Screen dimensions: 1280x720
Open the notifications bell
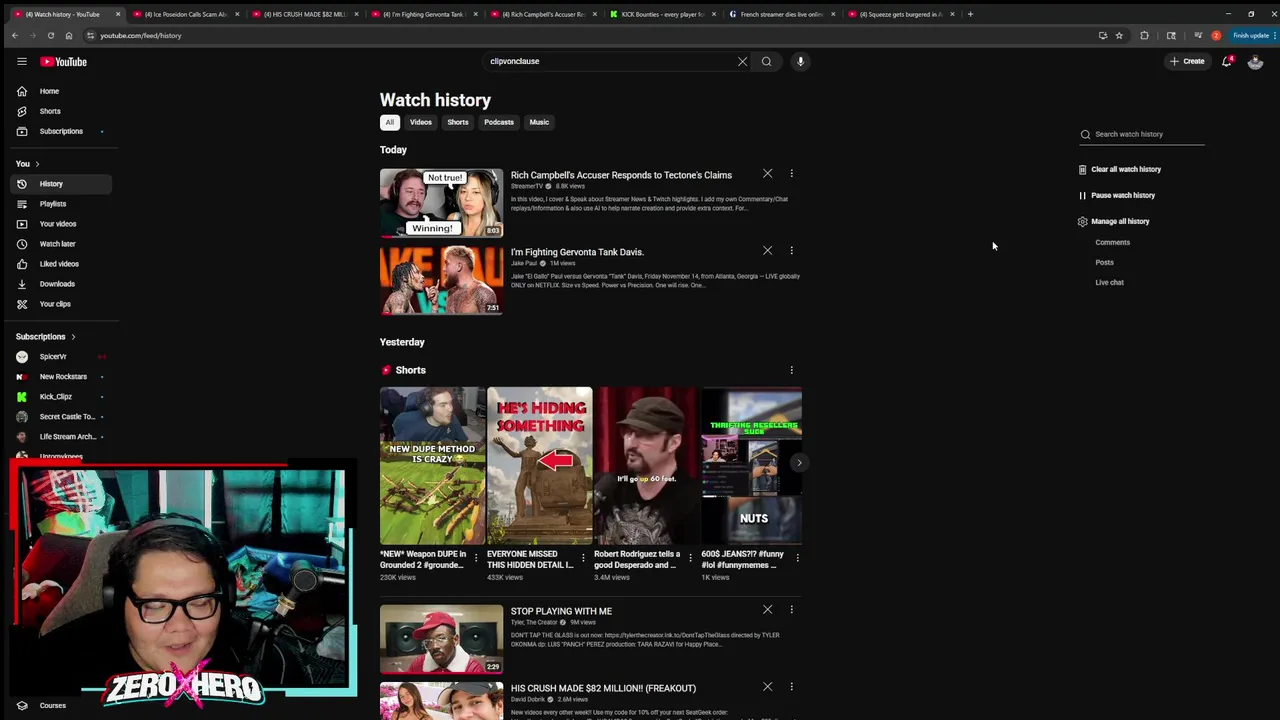point(1227,61)
